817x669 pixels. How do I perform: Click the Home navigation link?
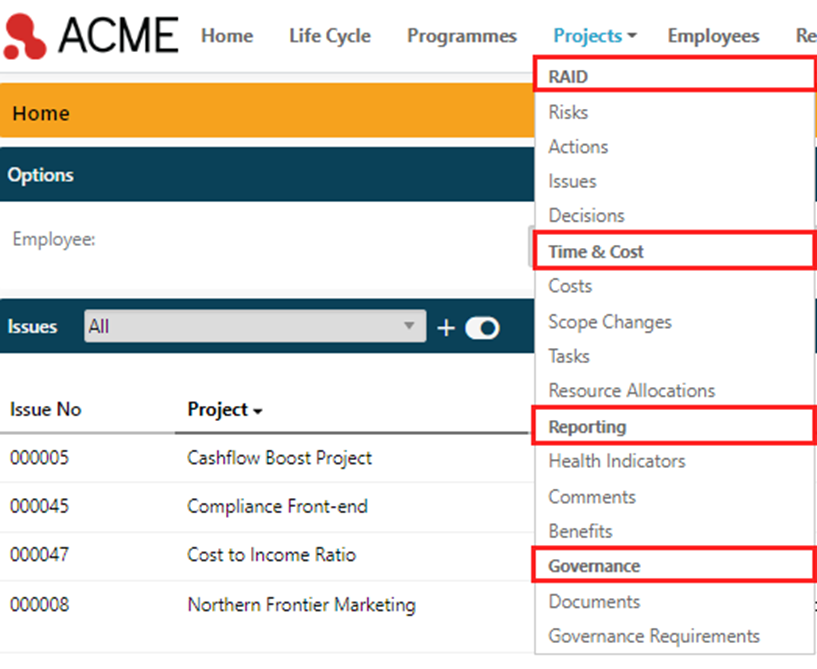click(x=227, y=35)
